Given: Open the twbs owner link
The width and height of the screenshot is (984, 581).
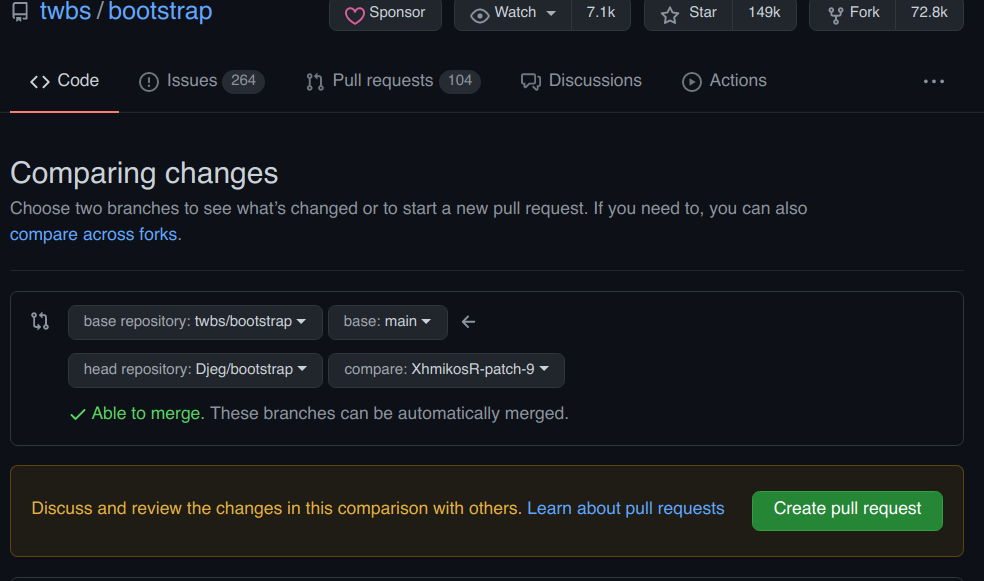Looking at the screenshot, I should click(x=65, y=11).
